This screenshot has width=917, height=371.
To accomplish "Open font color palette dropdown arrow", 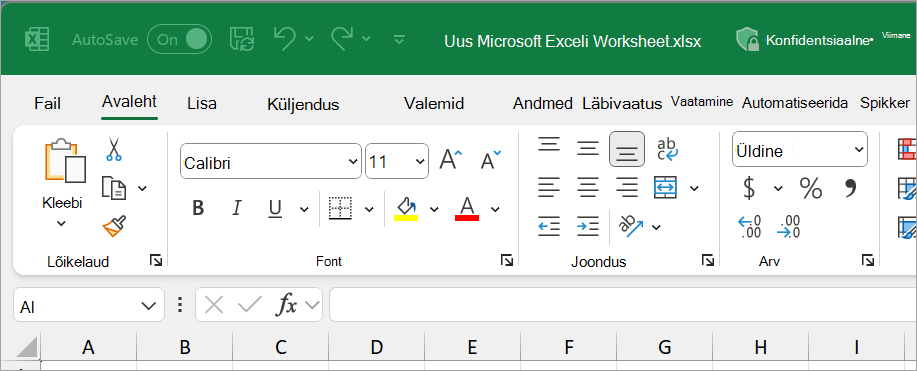I will 495,209.
